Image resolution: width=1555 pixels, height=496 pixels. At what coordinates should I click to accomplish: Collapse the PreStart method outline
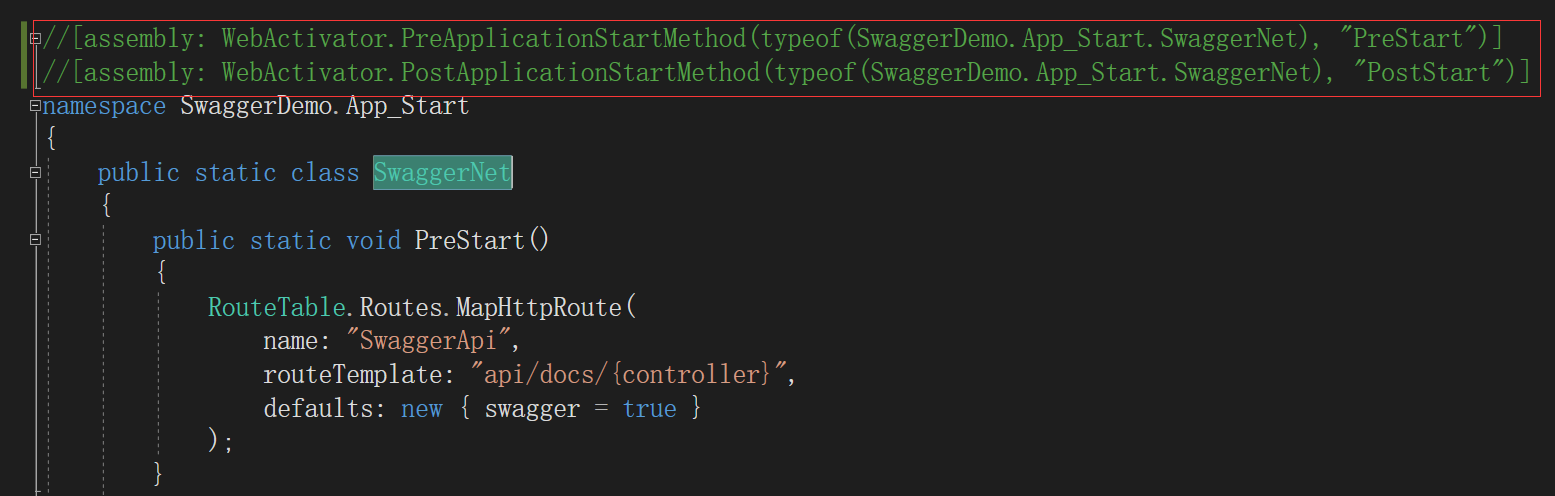pyautogui.click(x=36, y=240)
